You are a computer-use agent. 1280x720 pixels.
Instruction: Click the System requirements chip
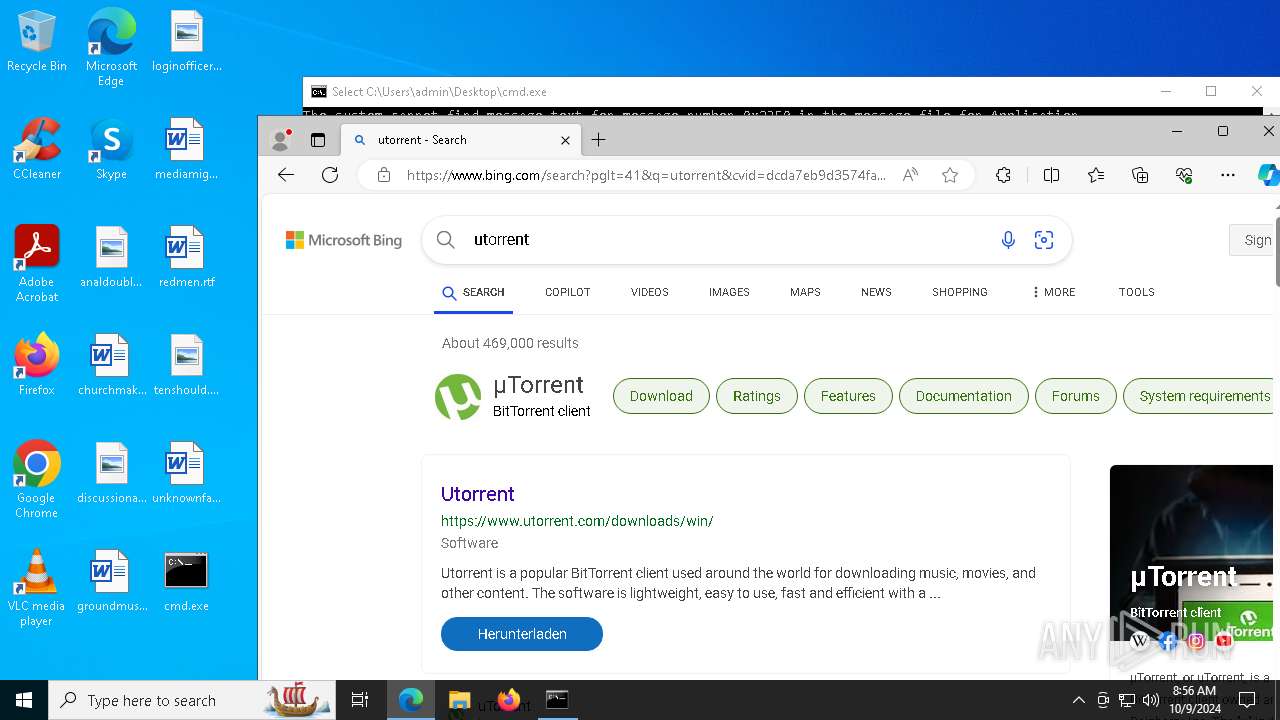click(x=1200, y=396)
